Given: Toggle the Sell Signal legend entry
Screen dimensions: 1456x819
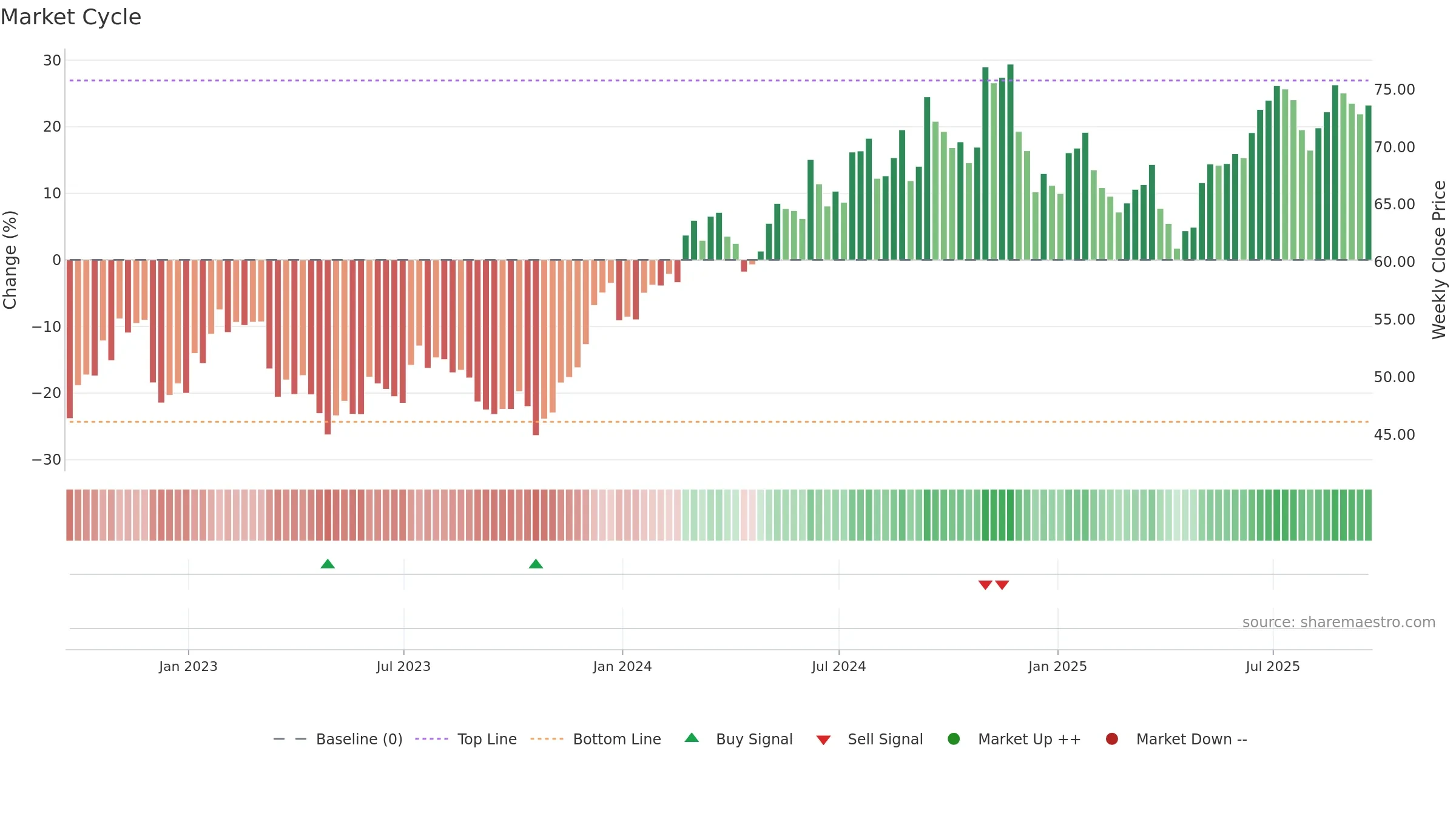Looking at the screenshot, I should [x=869, y=739].
